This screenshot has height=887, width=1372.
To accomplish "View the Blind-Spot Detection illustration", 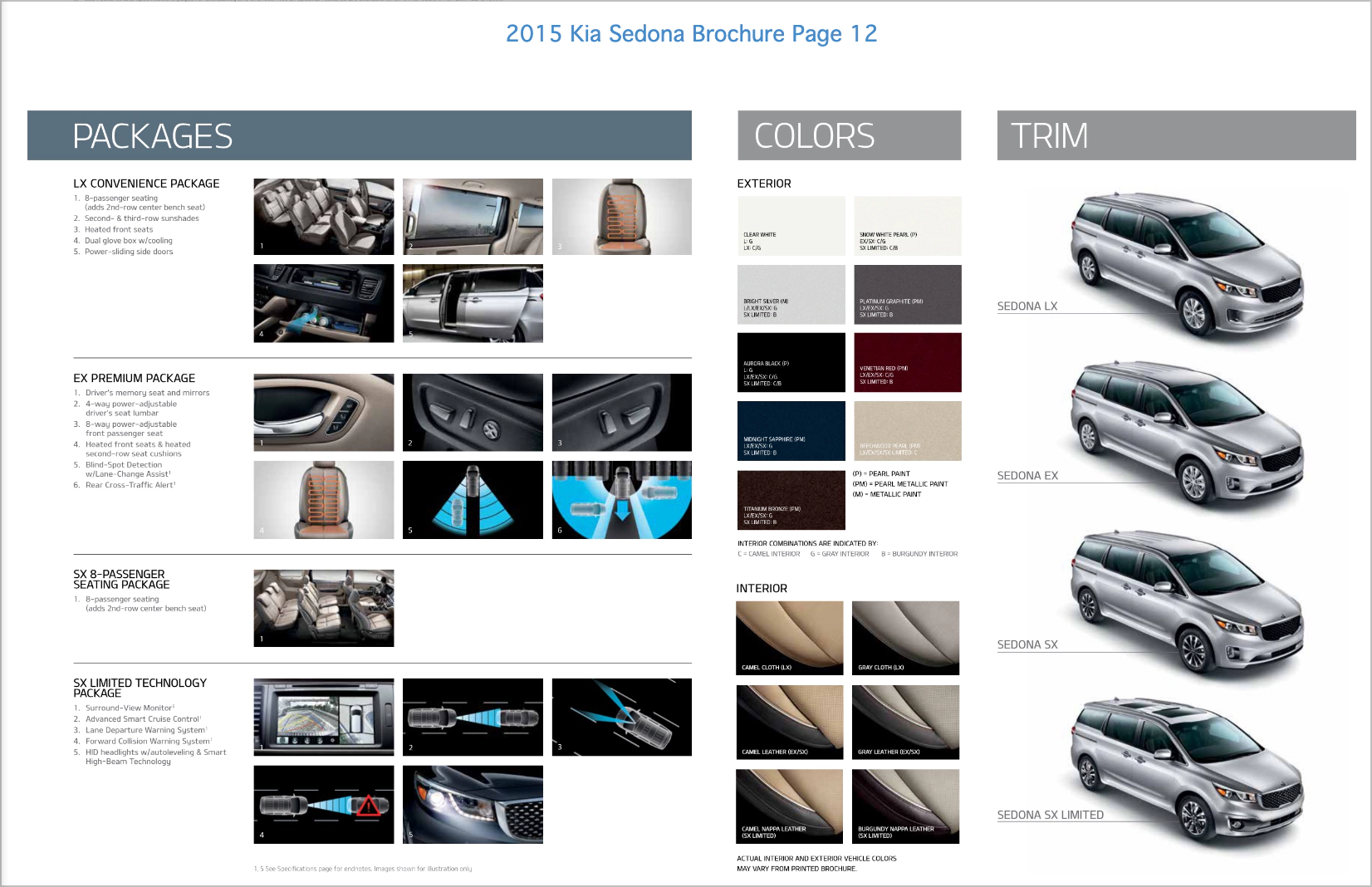I will (x=473, y=500).
